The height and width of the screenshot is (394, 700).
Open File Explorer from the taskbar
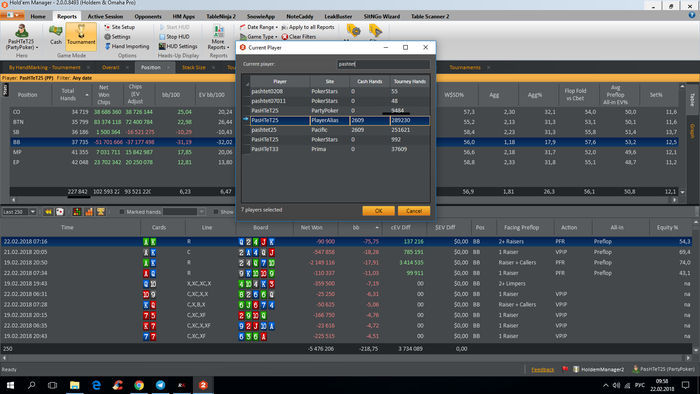(75, 385)
